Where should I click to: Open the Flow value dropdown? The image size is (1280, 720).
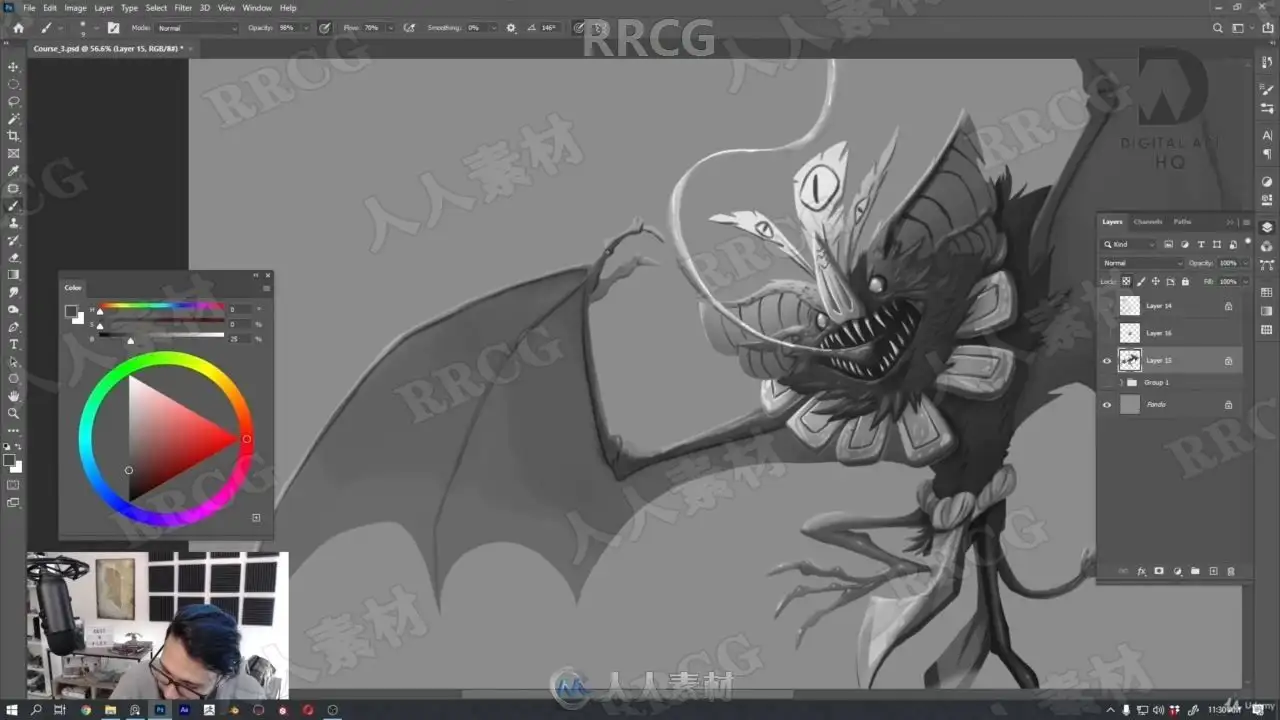[389, 28]
